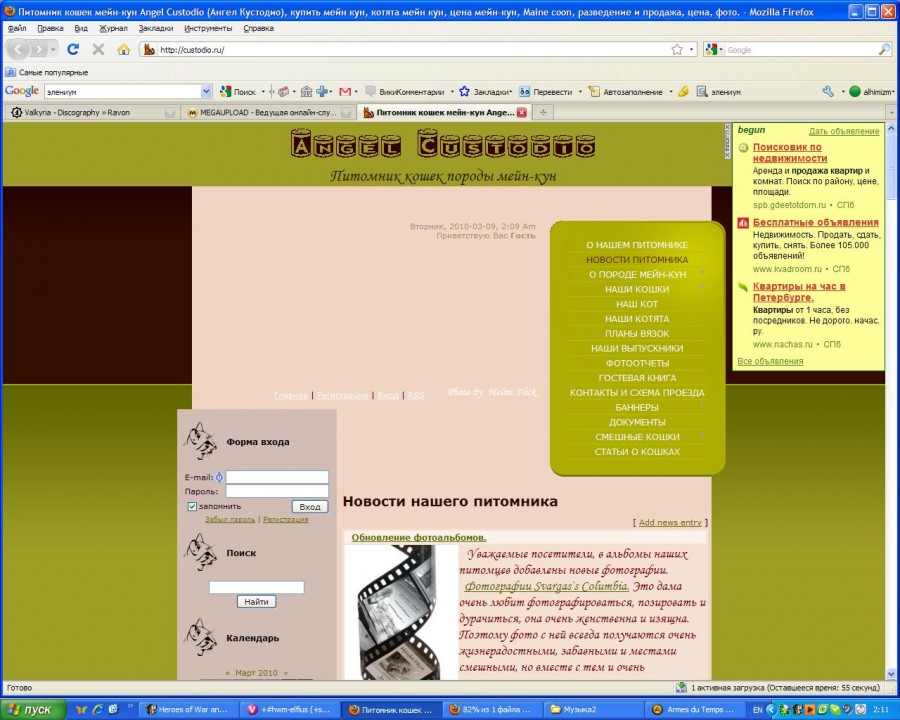Image resolution: width=900 pixels, height=720 pixels.
Task: Expand the Поиск button dropdown arrow
Action: tap(263, 91)
